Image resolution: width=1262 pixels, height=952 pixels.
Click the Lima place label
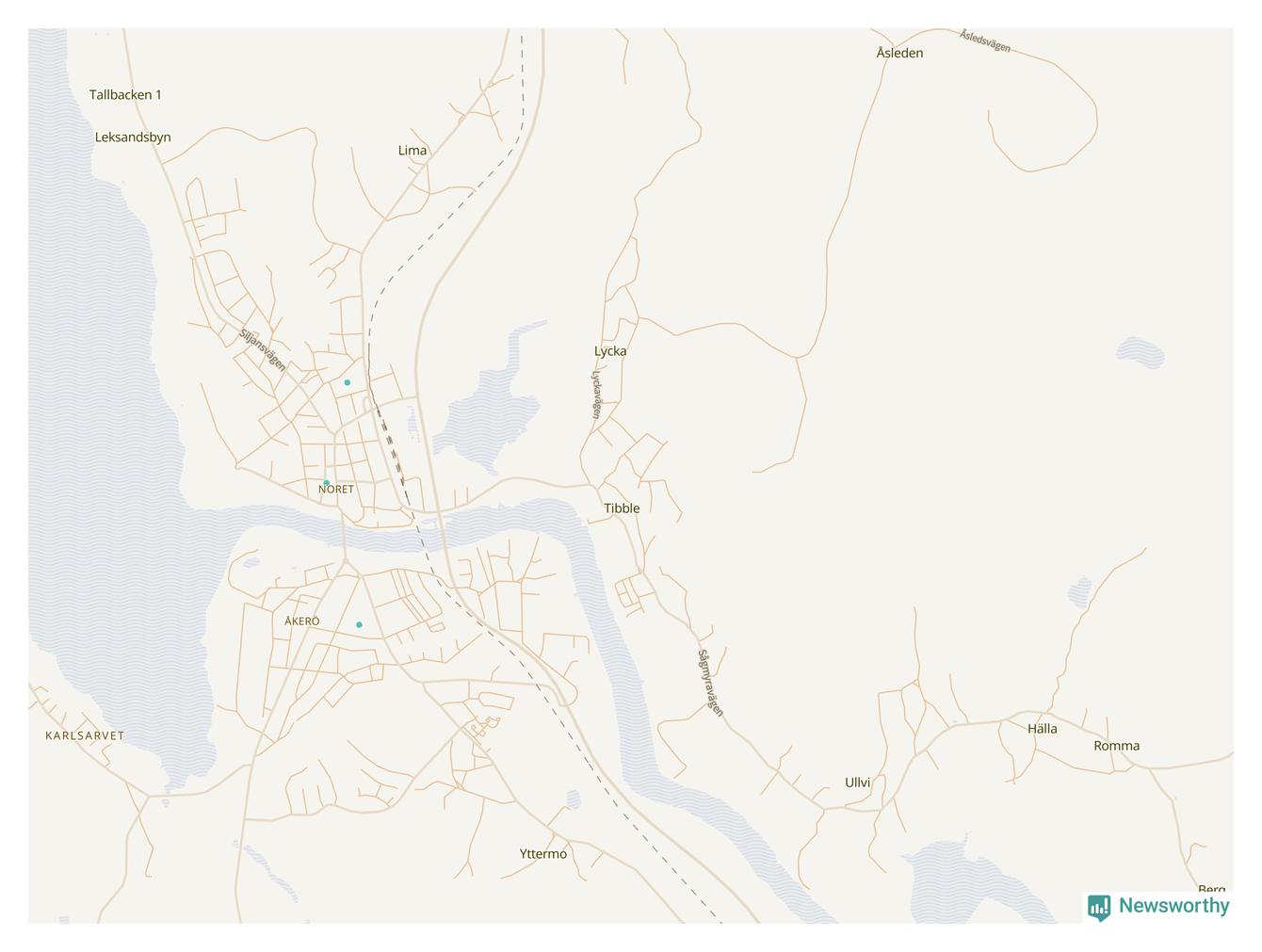point(413,151)
